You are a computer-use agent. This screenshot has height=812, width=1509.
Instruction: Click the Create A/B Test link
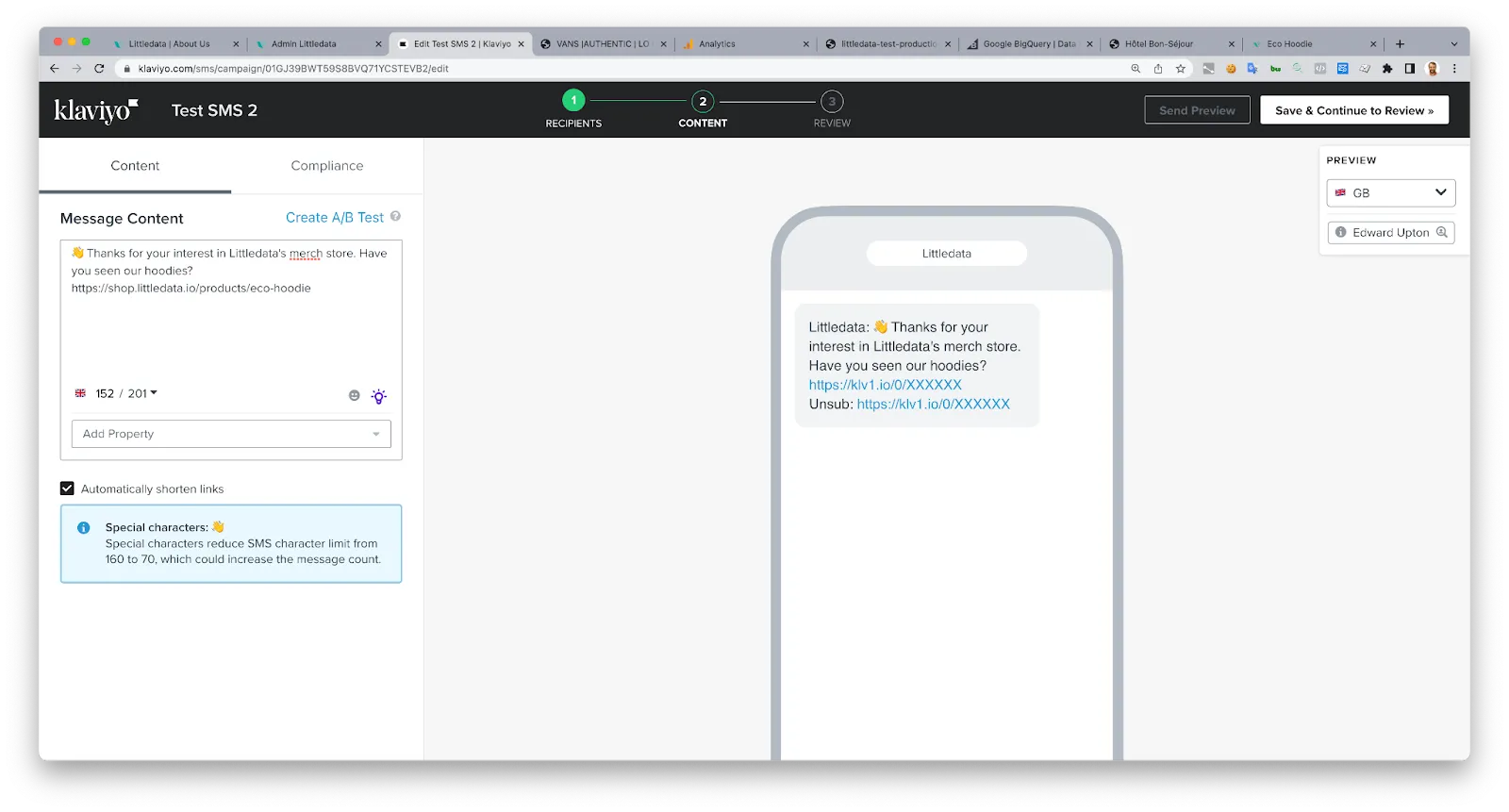335,218
